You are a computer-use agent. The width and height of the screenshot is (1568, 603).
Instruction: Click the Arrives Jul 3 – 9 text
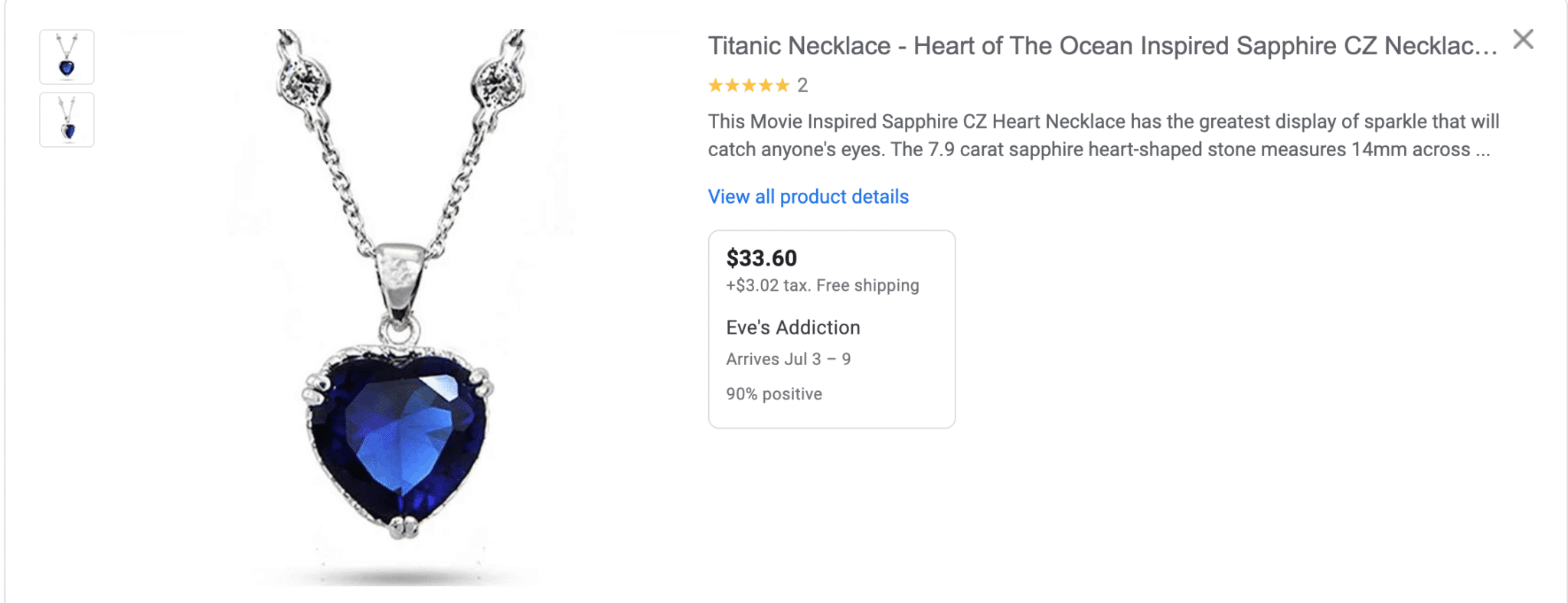coord(788,359)
